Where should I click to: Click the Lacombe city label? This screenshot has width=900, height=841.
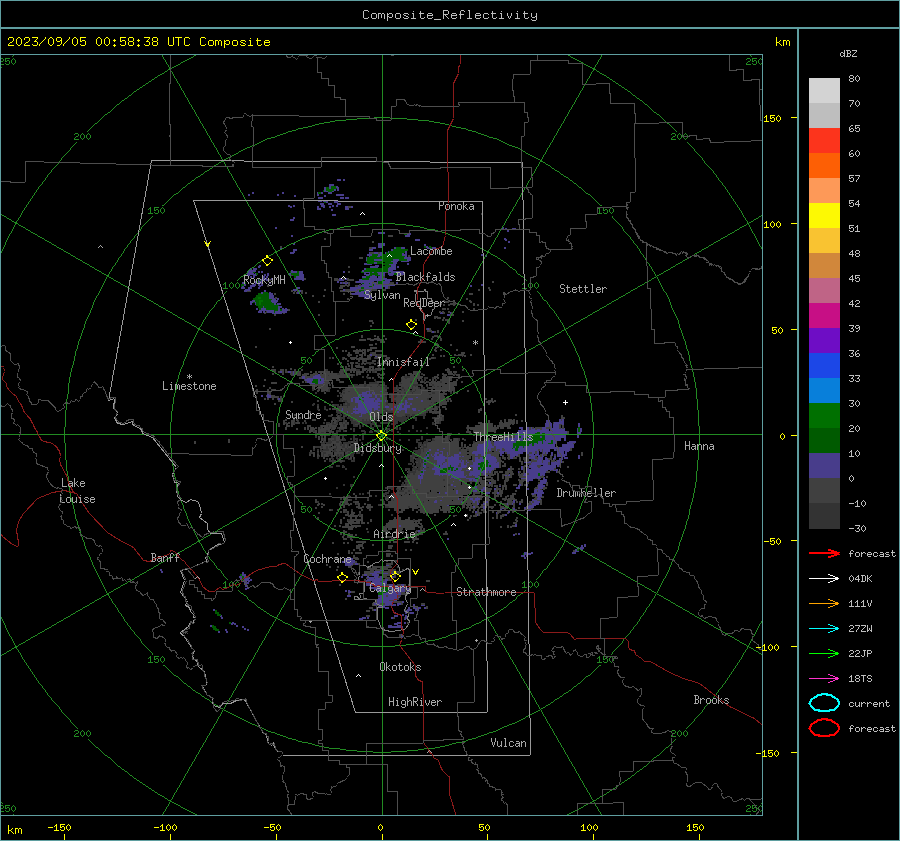(431, 251)
